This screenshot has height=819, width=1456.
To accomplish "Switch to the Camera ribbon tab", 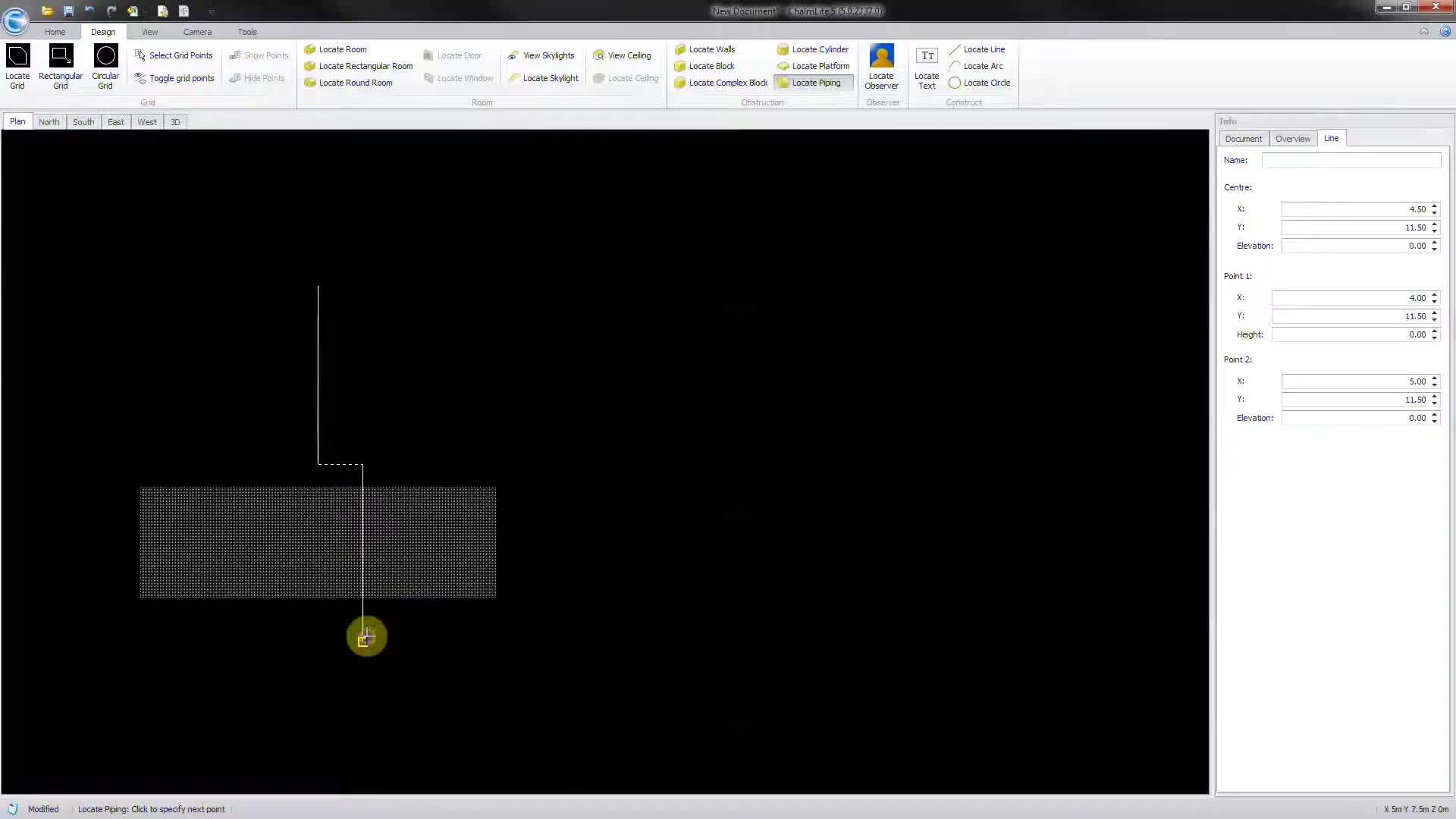I will tap(197, 32).
